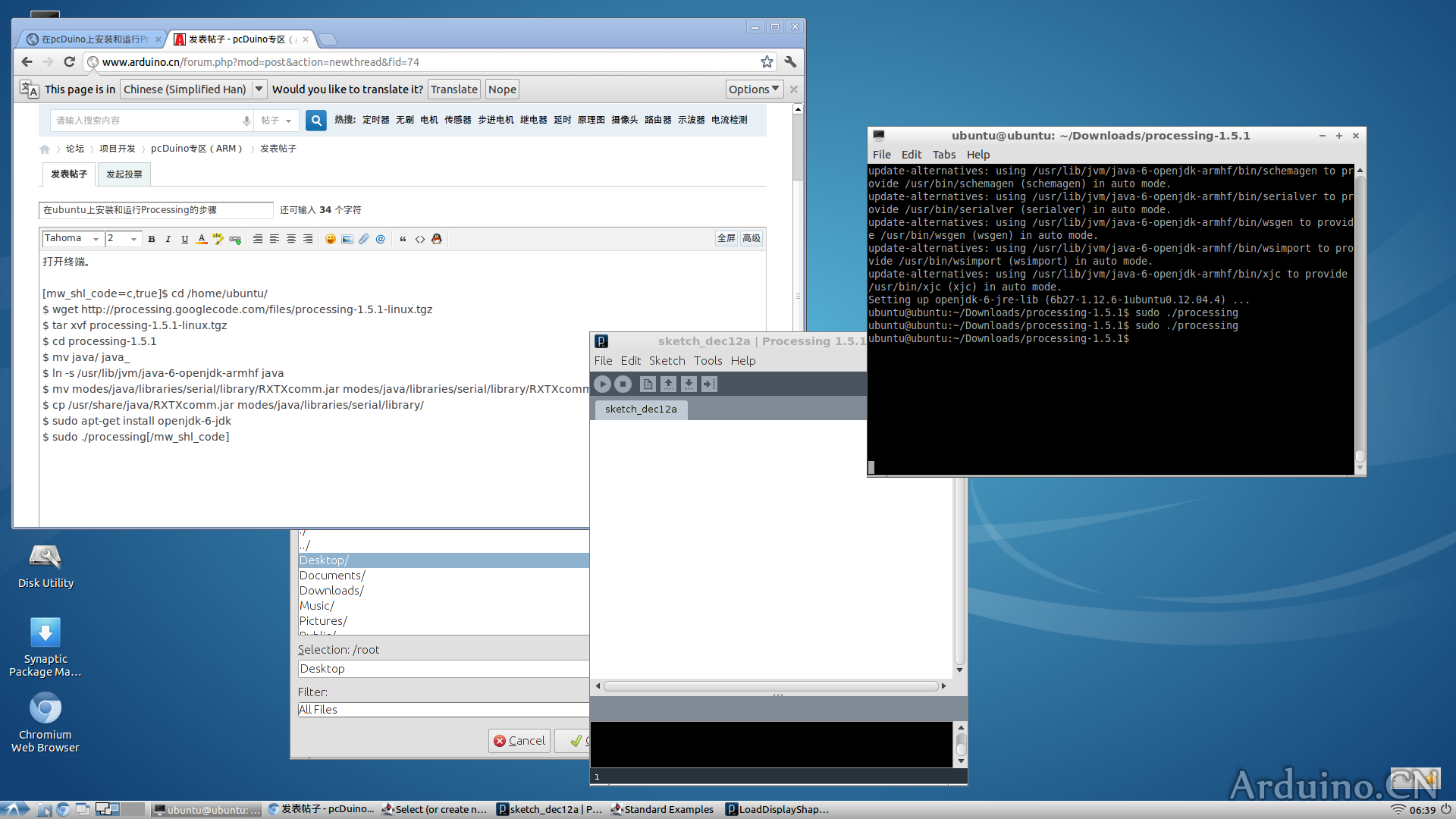The width and height of the screenshot is (1456, 819).
Task: Click the Selection text field in dialog
Action: click(444, 669)
